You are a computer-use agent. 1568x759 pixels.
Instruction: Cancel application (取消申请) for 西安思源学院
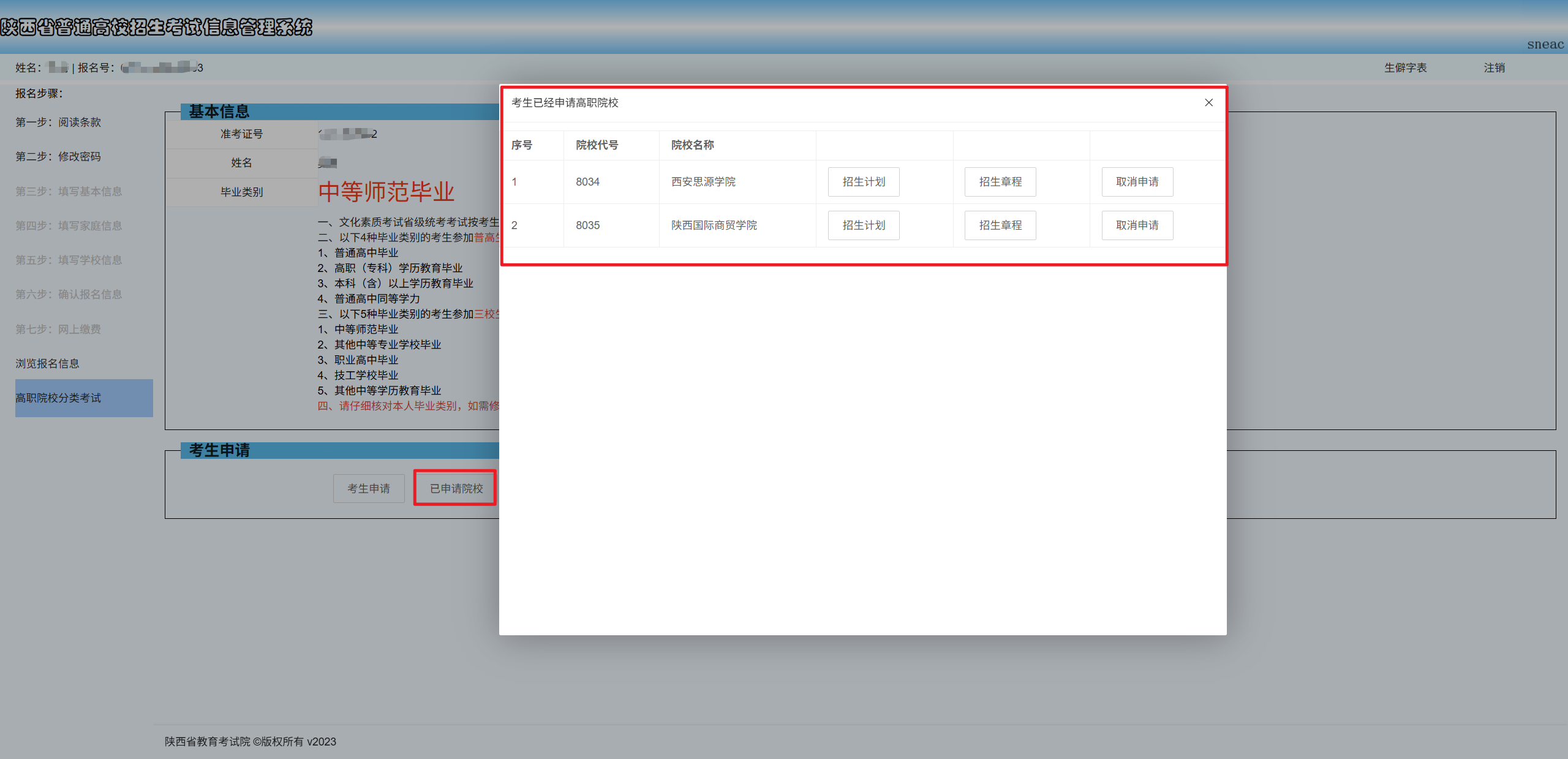(x=1137, y=181)
